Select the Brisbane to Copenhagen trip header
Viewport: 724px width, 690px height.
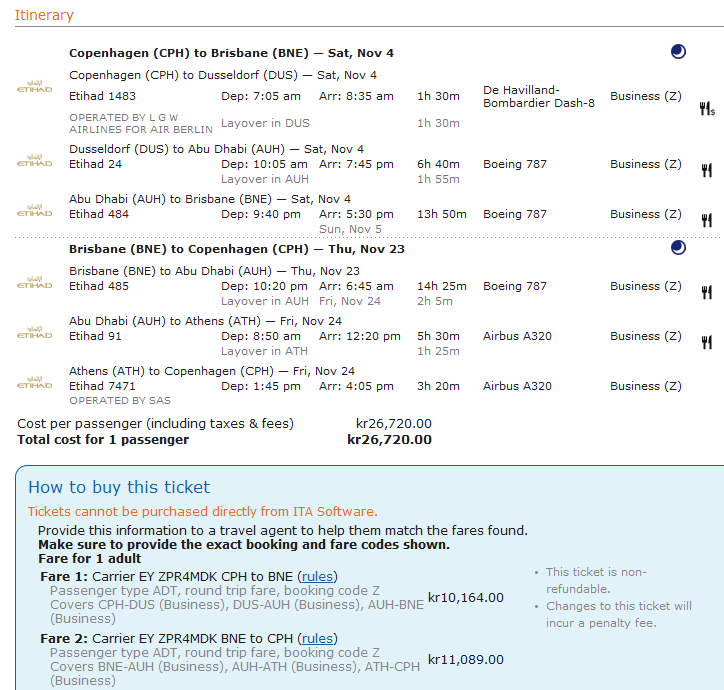click(x=236, y=249)
